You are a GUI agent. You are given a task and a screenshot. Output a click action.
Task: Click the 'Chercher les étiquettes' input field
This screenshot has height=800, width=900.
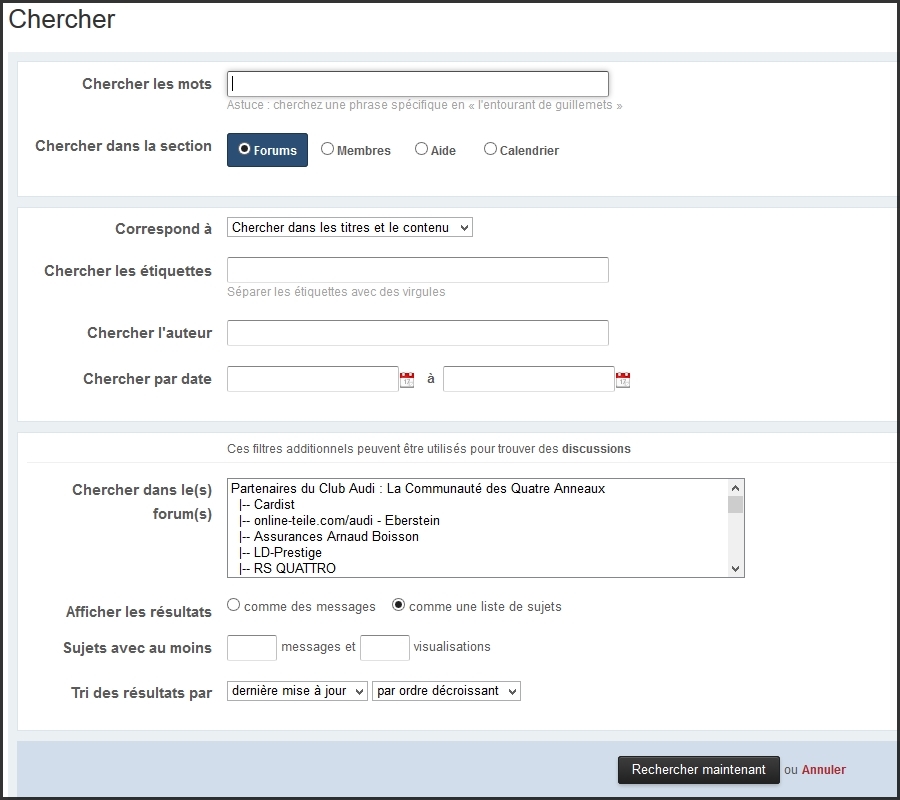click(x=417, y=269)
